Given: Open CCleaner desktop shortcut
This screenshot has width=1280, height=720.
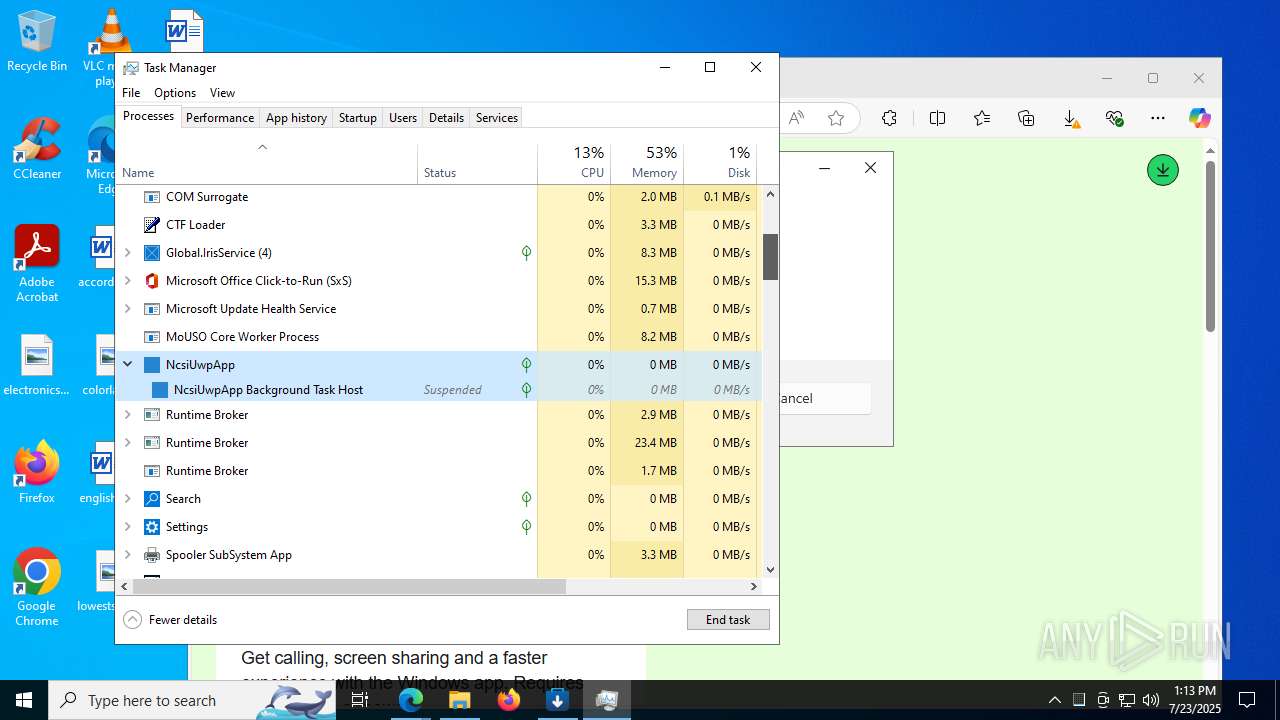Looking at the screenshot, I should coord(37,150).
